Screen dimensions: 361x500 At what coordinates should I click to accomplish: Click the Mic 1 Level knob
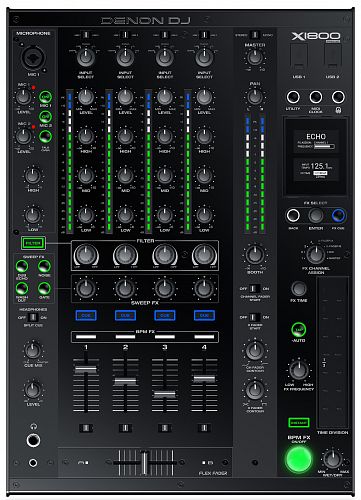23,97
